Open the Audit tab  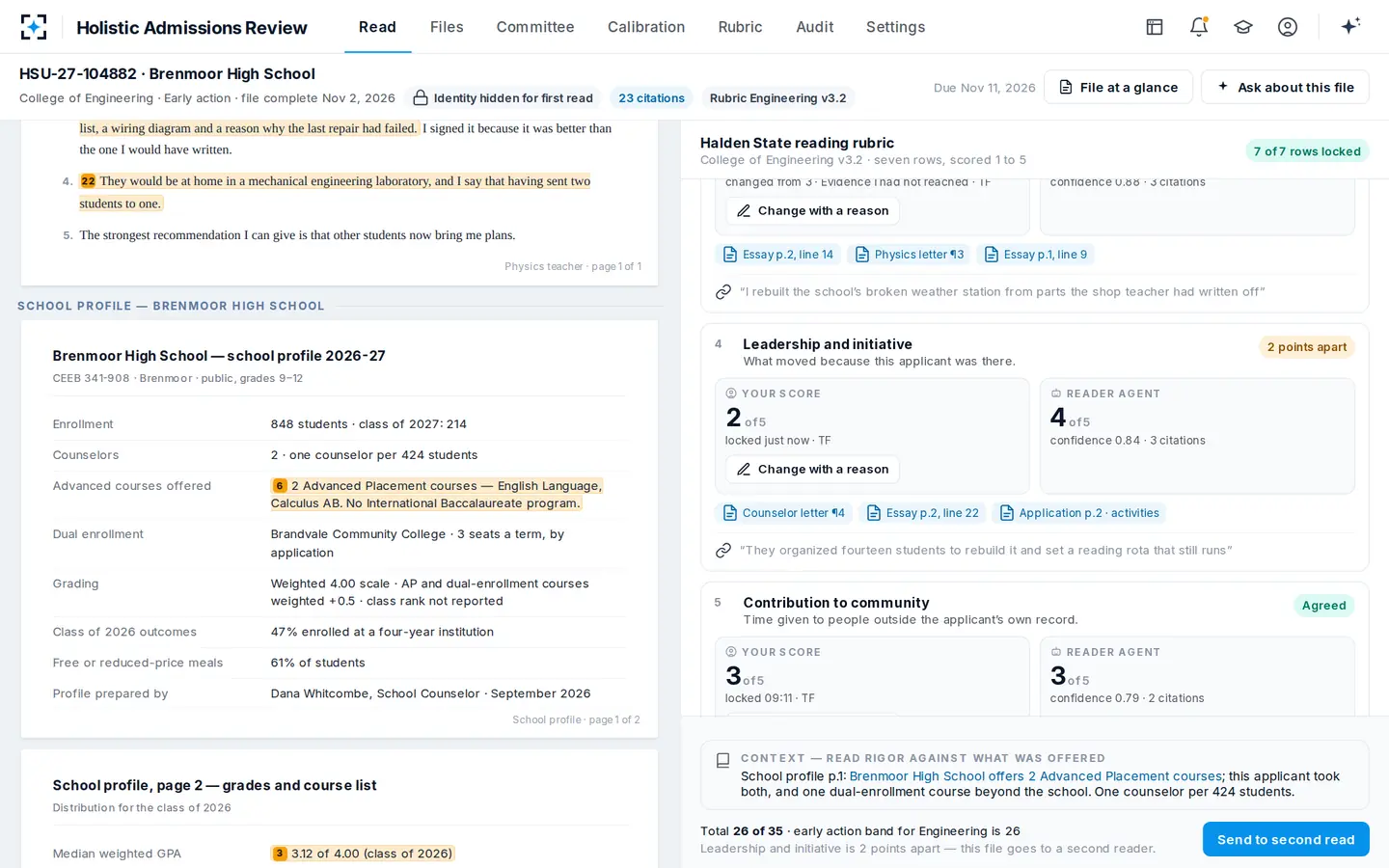pos(815,27)
